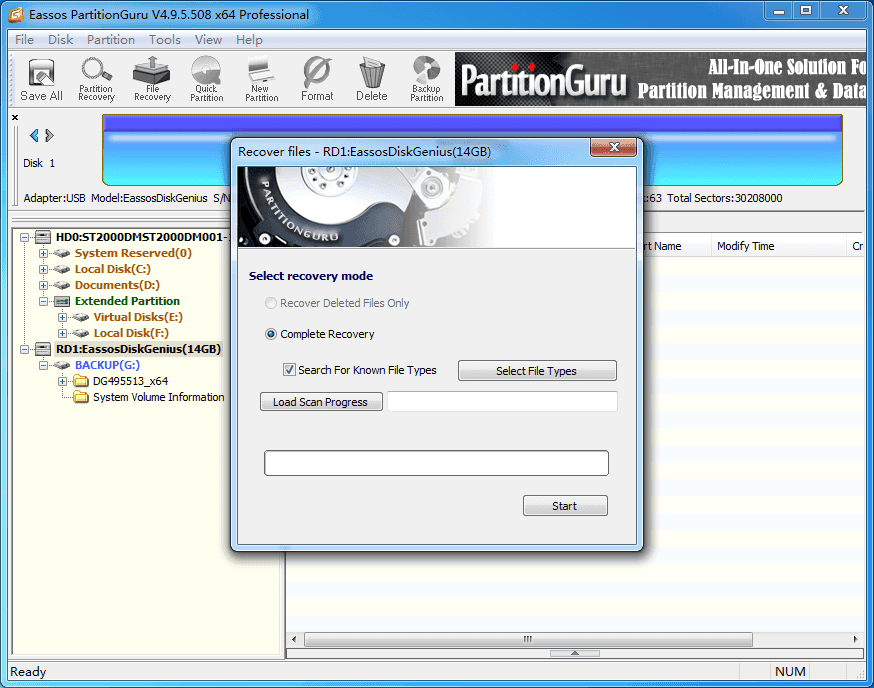This screenshot has height=688, width=874.
Task: Select the Complete Recovery radio button
Action: 271,334
